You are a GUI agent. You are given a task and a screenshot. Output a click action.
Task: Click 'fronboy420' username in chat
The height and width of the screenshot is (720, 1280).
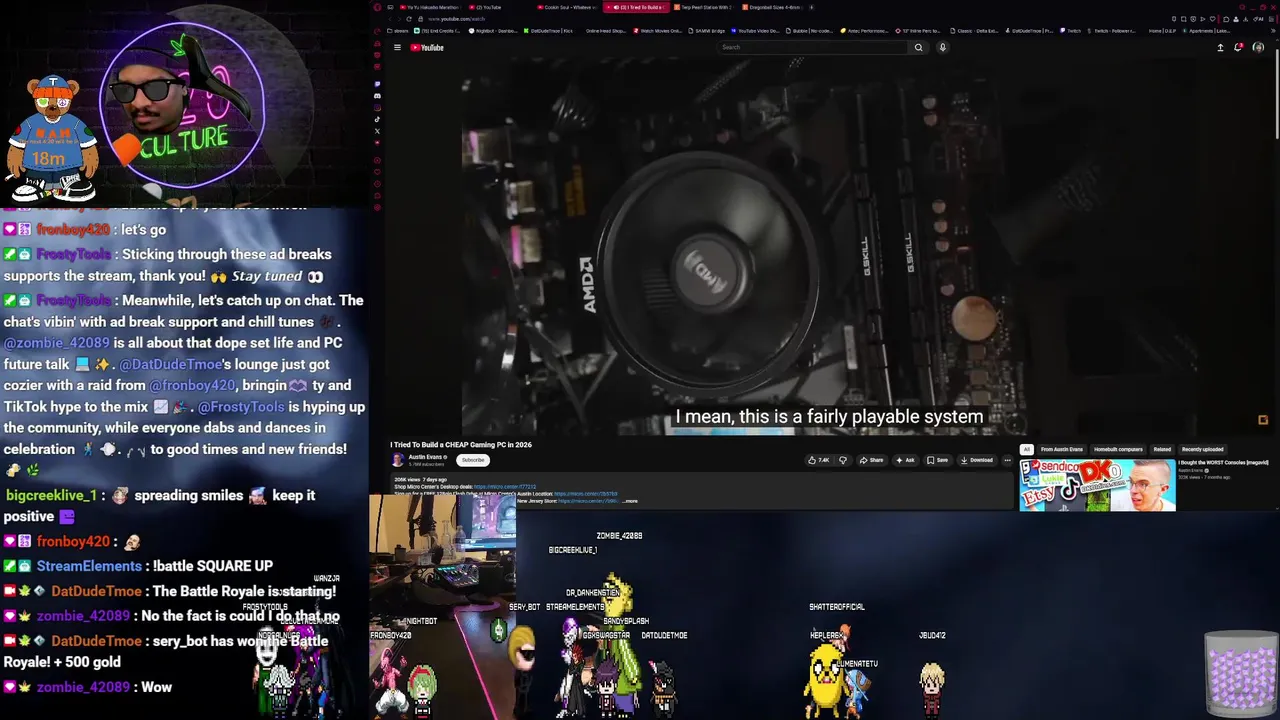tap(73, 541)
